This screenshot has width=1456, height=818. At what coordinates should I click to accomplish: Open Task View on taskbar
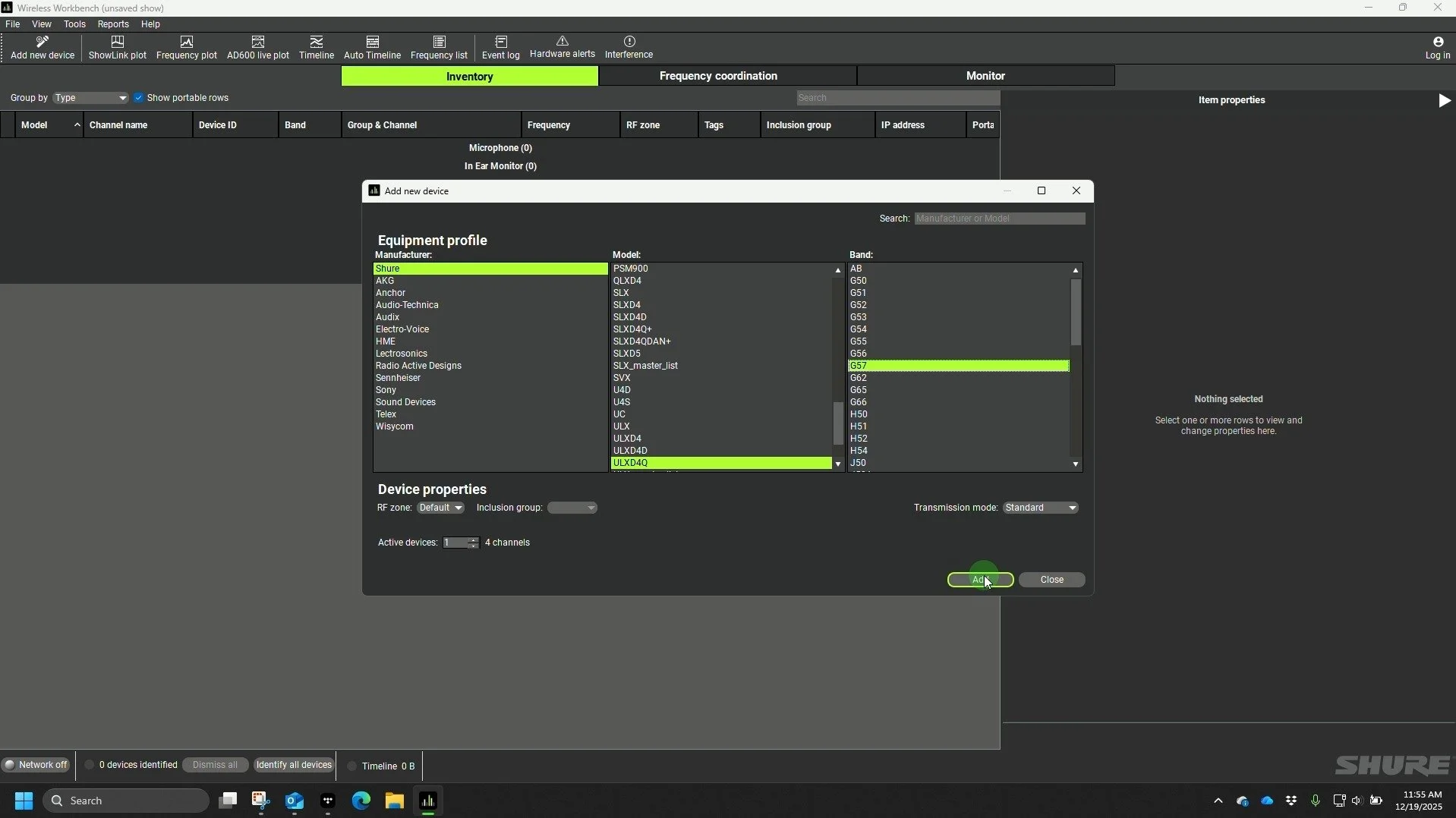point(228,801)
